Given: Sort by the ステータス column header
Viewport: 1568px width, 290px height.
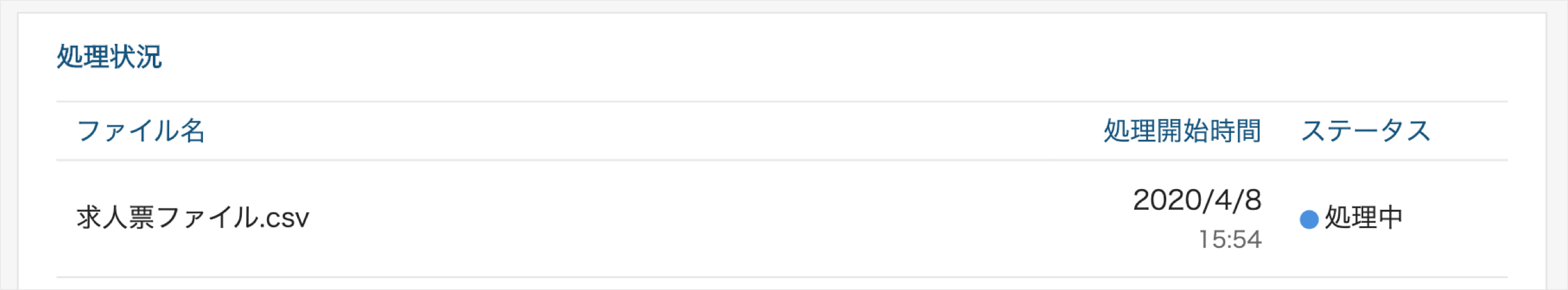Looking at the screenshot, I should pos(1366,131).
